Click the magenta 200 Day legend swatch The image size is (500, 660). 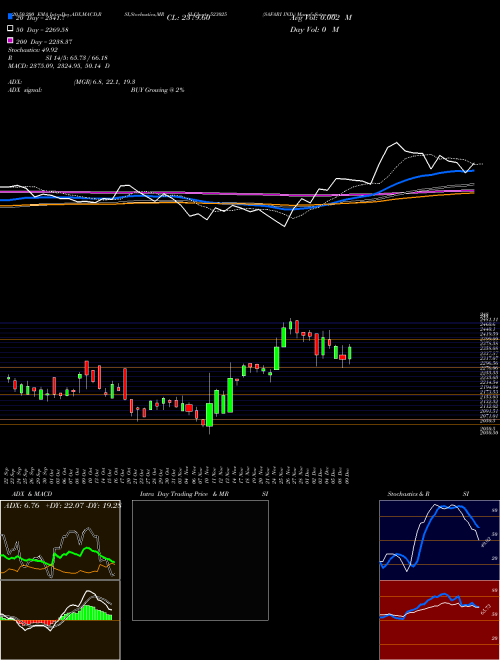tap(10, 41)
